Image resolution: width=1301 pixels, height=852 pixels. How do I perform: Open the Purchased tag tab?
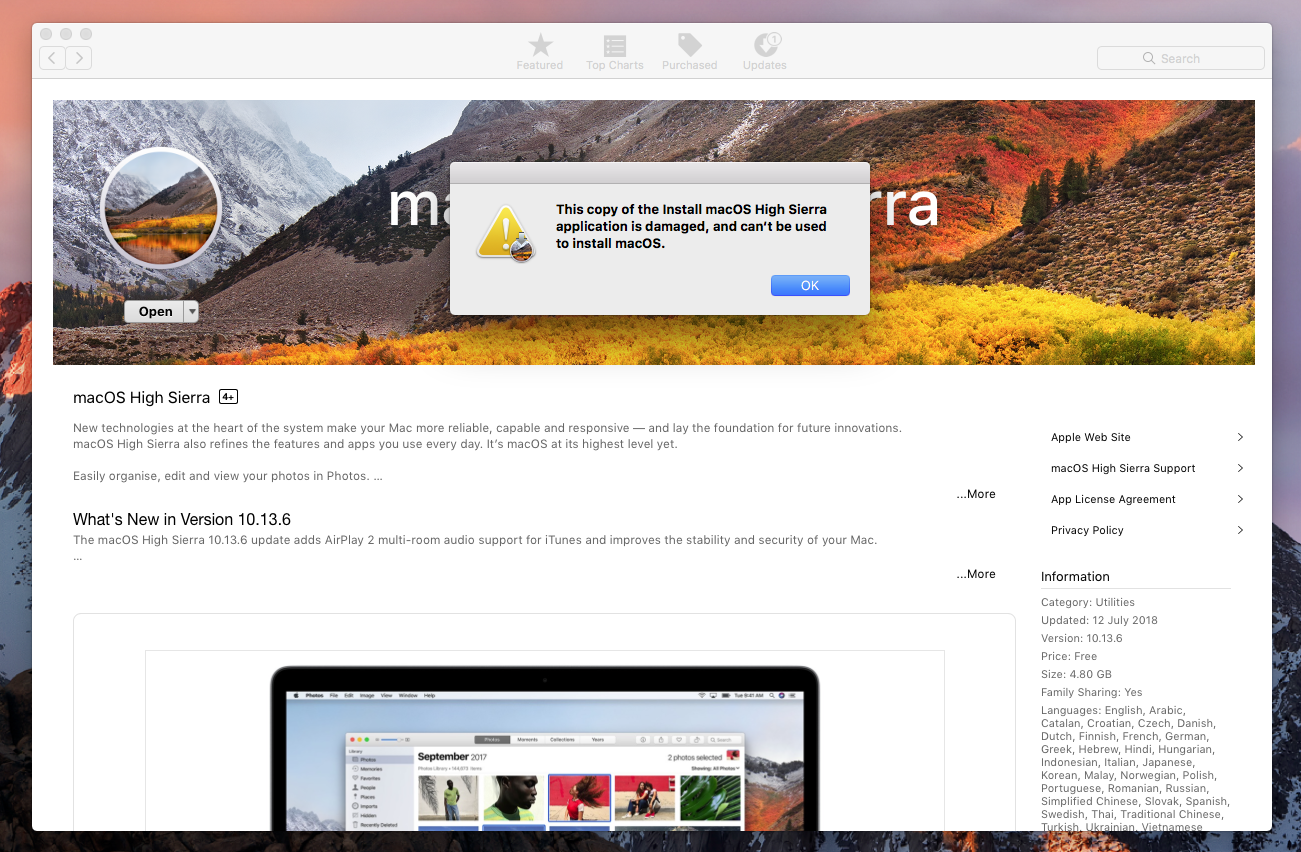(689, 51)
